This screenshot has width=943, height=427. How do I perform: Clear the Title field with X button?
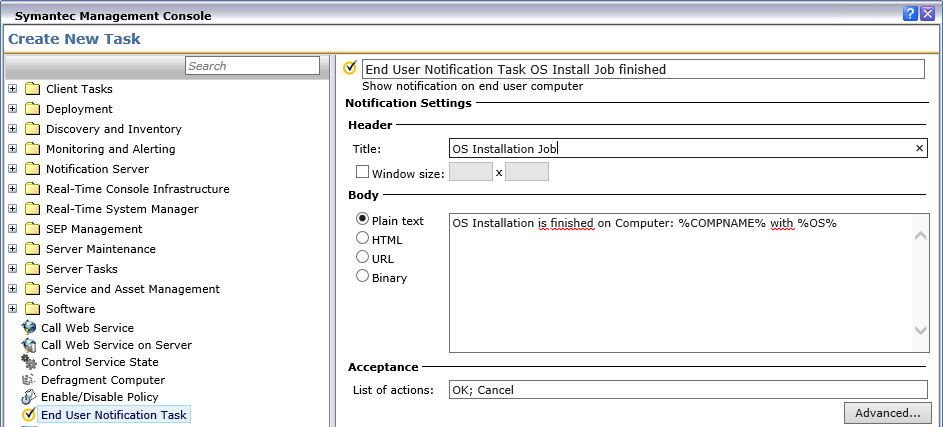coord(919,148)
